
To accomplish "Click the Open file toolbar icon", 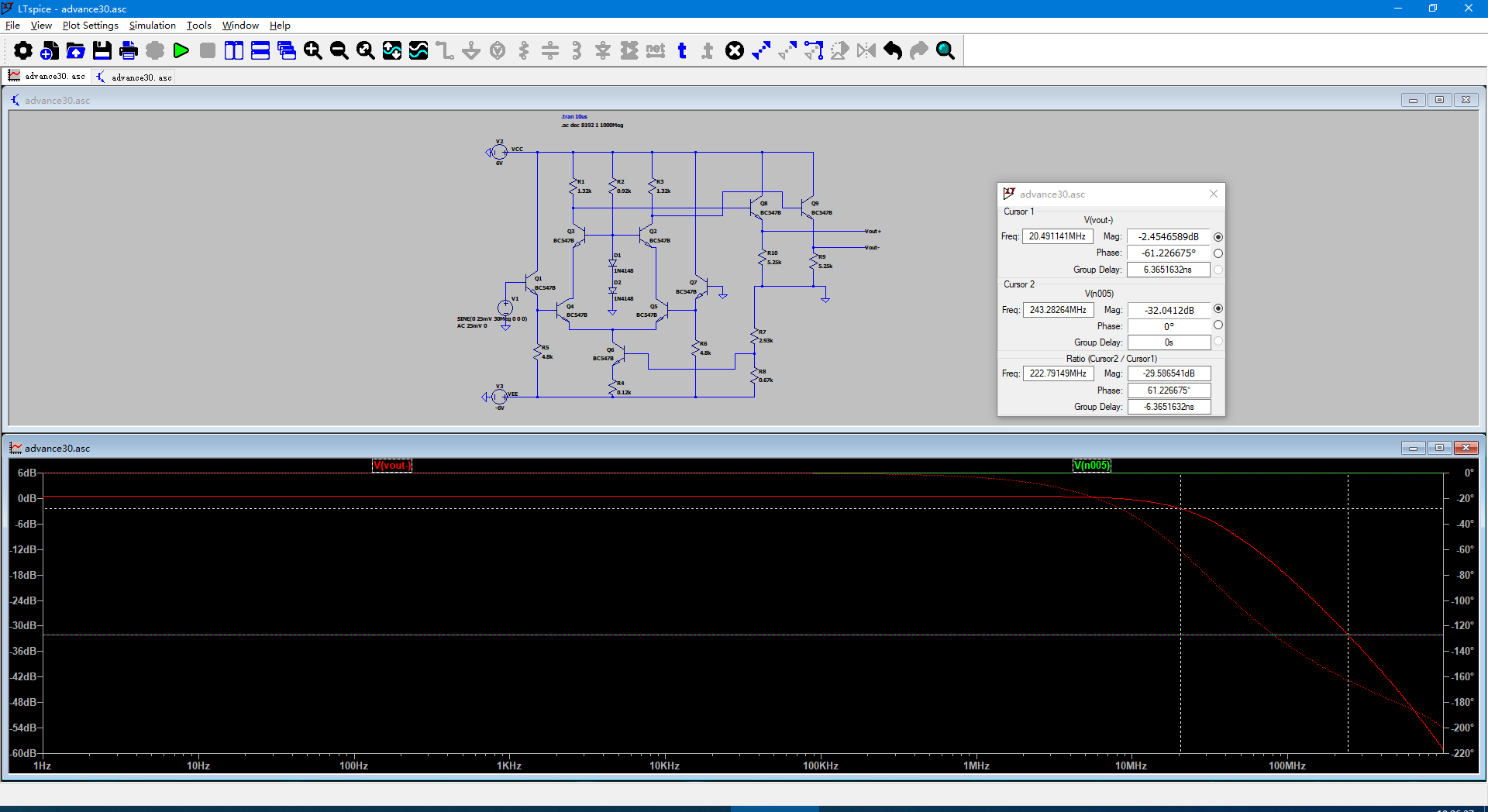I will click(x=76, y=50).
